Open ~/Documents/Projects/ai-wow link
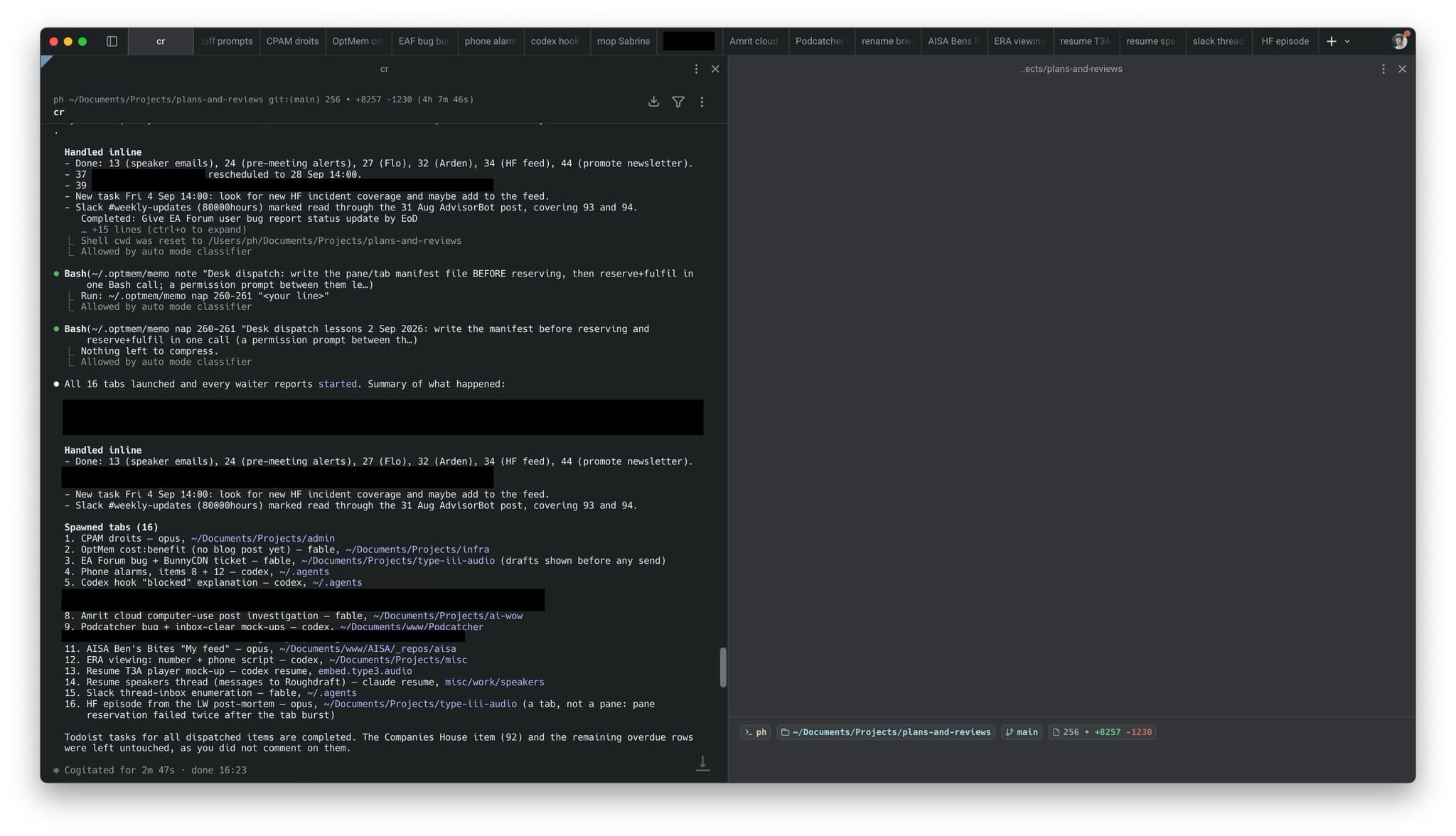Viewport: 1456px width, 836px height. 448,616
